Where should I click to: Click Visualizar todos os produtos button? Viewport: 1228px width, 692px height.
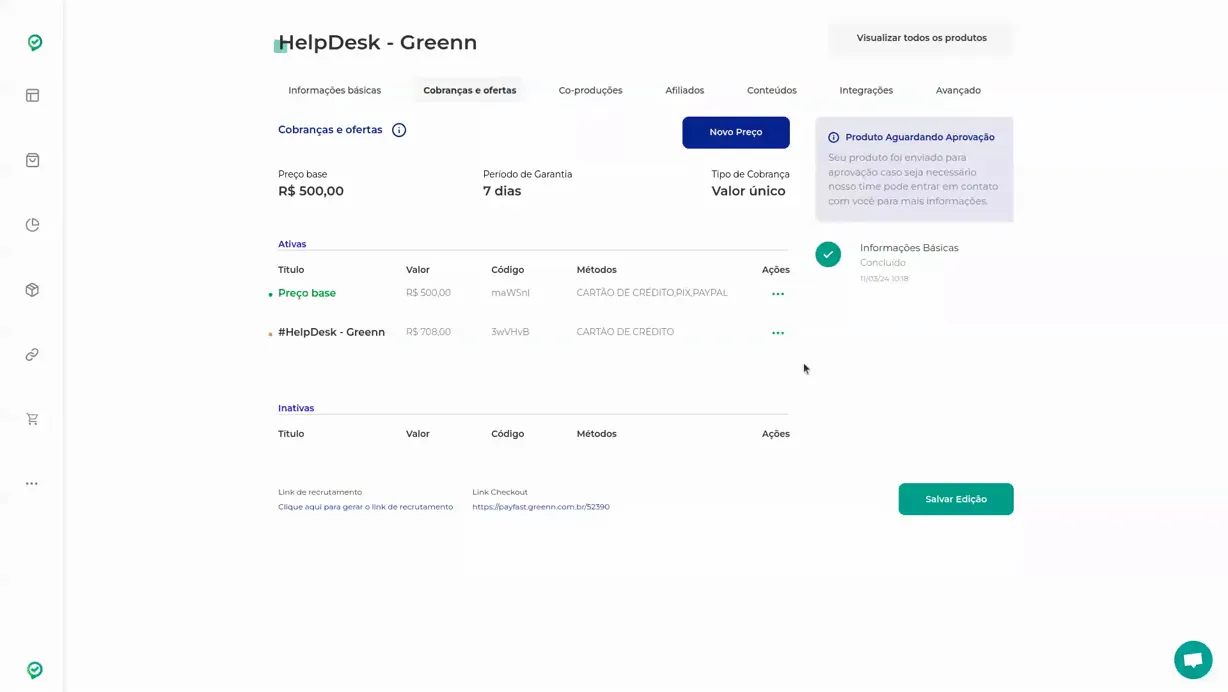[921, 38]
